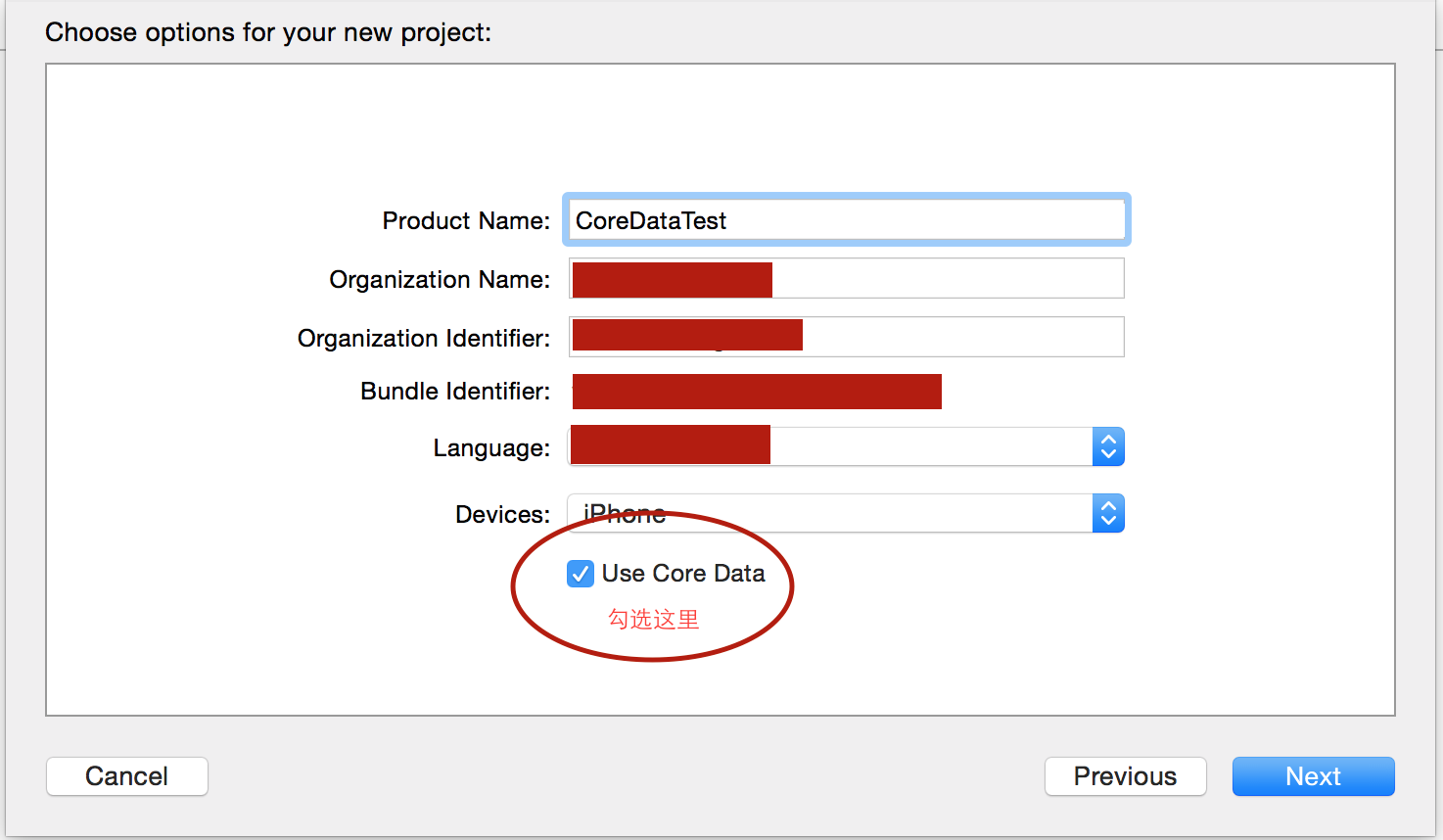The width and height of the screenshot is (1443, 840).
Task: Open the Devices popup via its blue arrows
Action: pyautogui.click(x=1108, y=514)
